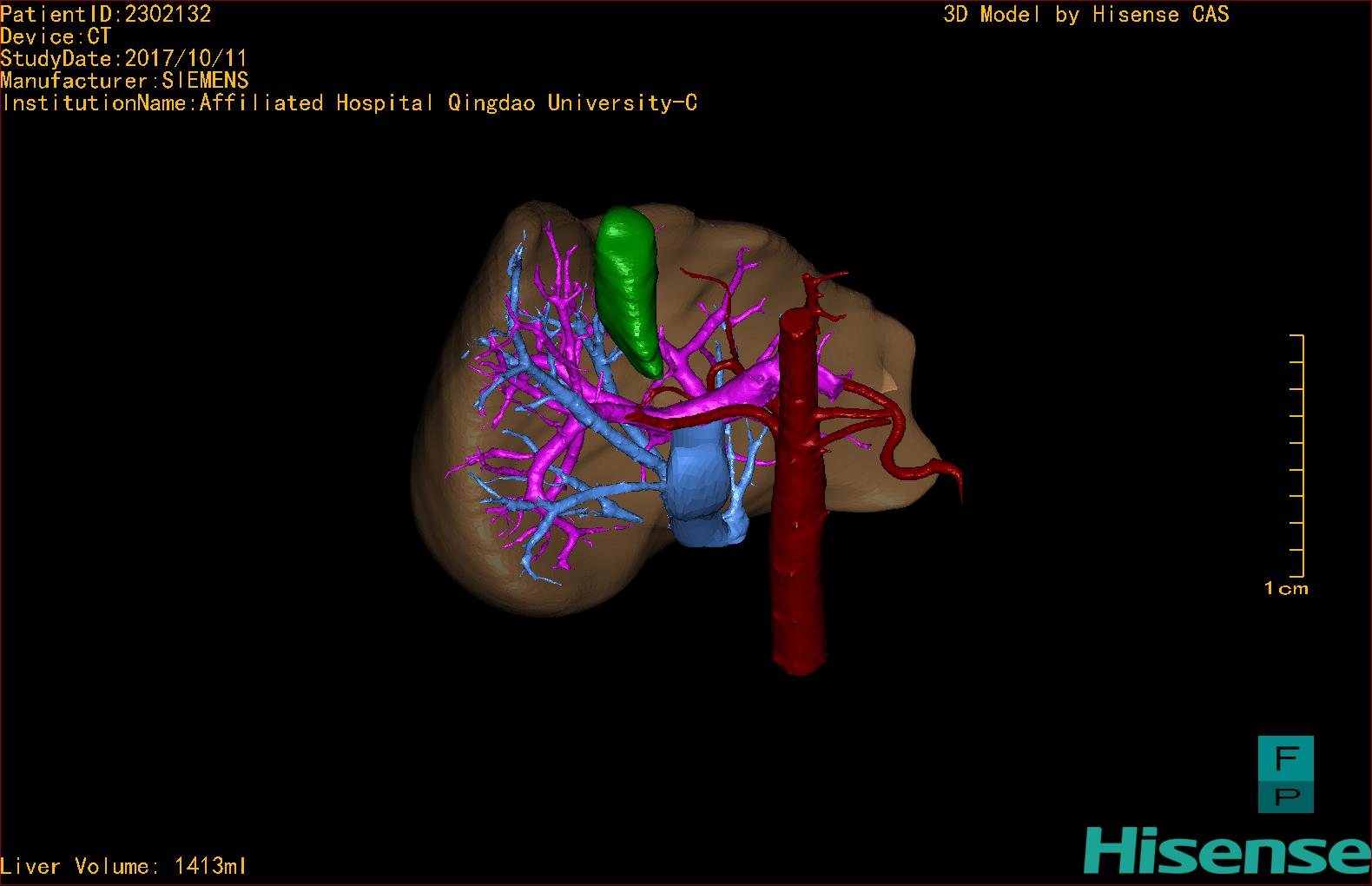Click the blue inferior vena cava segment

tap(697, 486)
